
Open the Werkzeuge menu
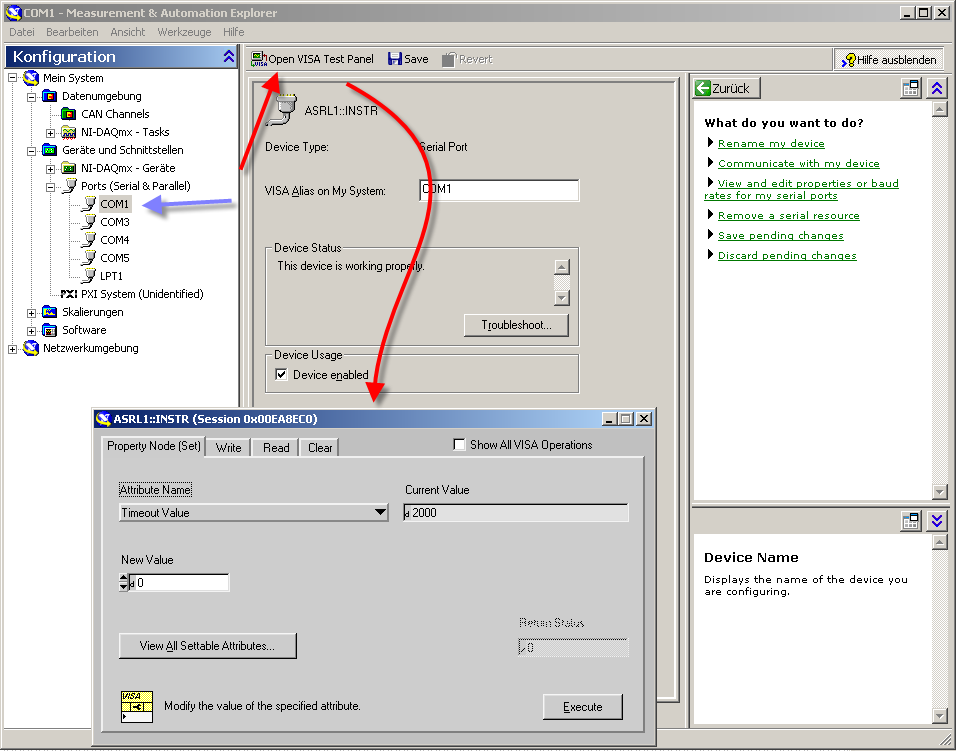tap(184, 32)
